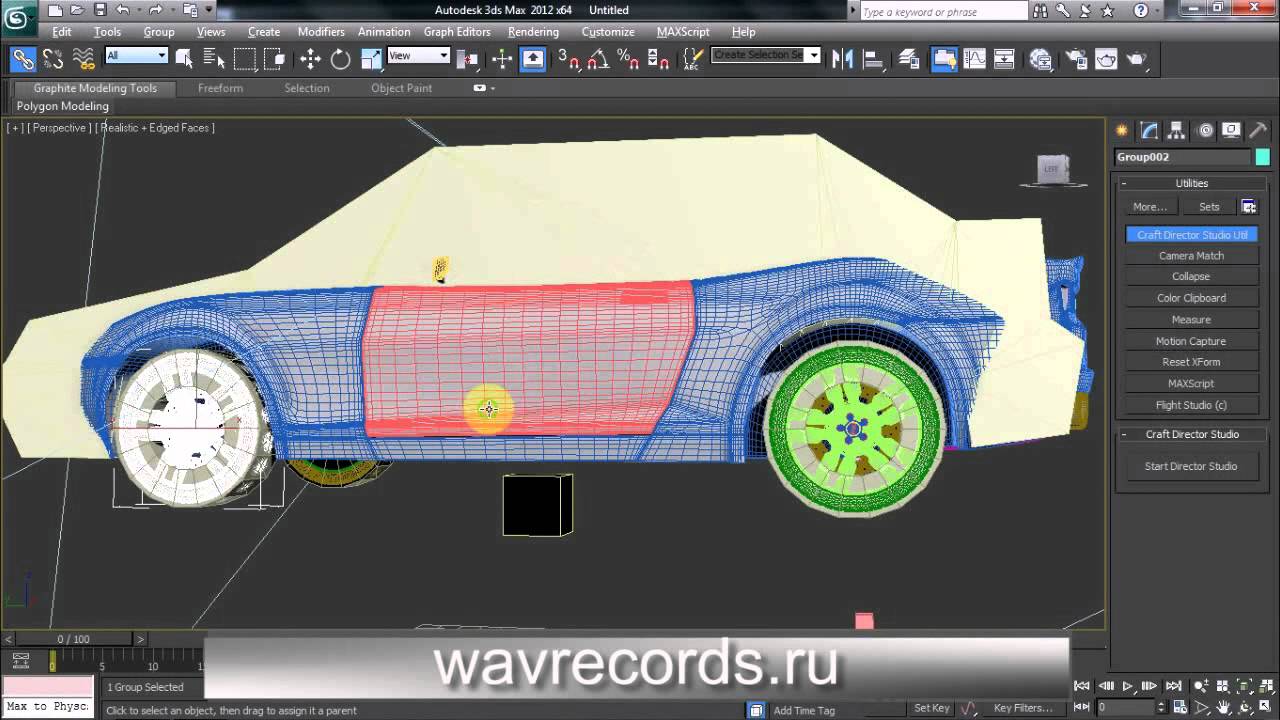Viewport: 1280px width, 720px height.
Task: Toggle the Angle Snap button
Action: pos(598,59)
